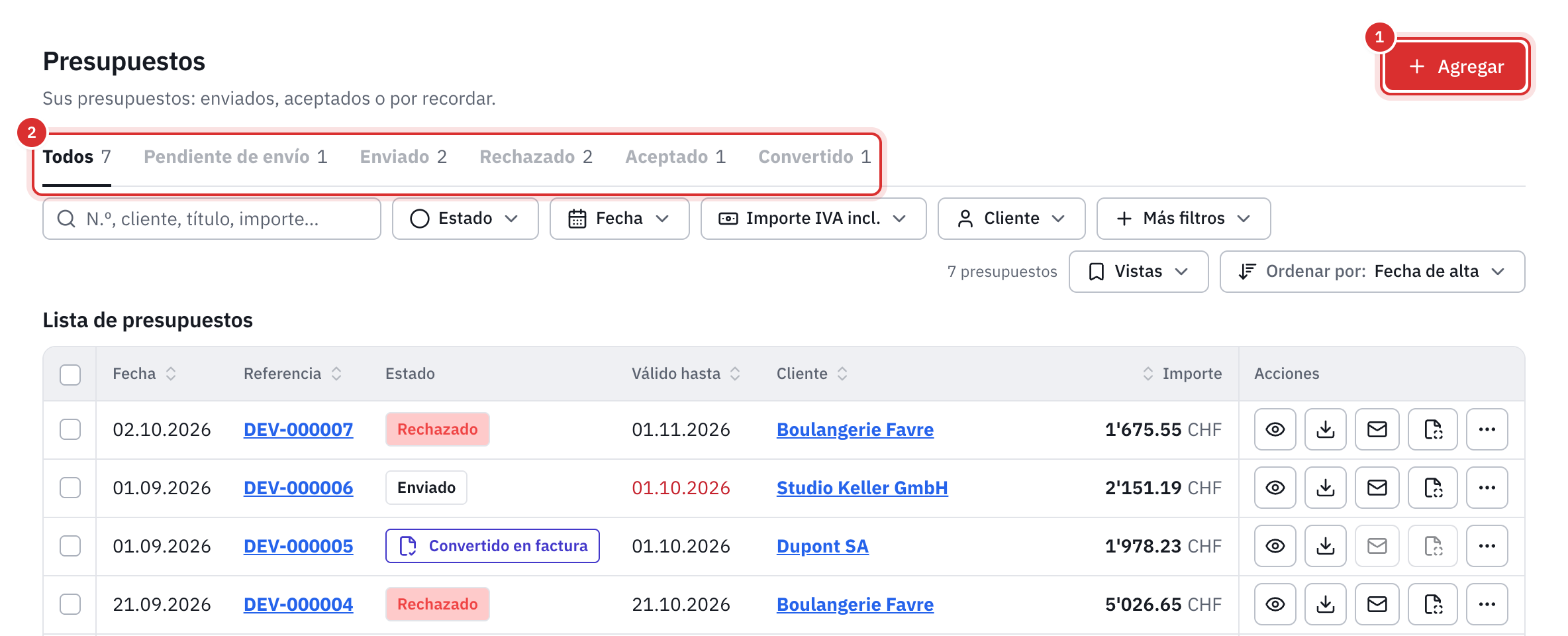The height and width of the screenshot is (636, 1568).
Task: Convert DEV-000004 to invoice icon
Action: click(x=1432, y=604)
